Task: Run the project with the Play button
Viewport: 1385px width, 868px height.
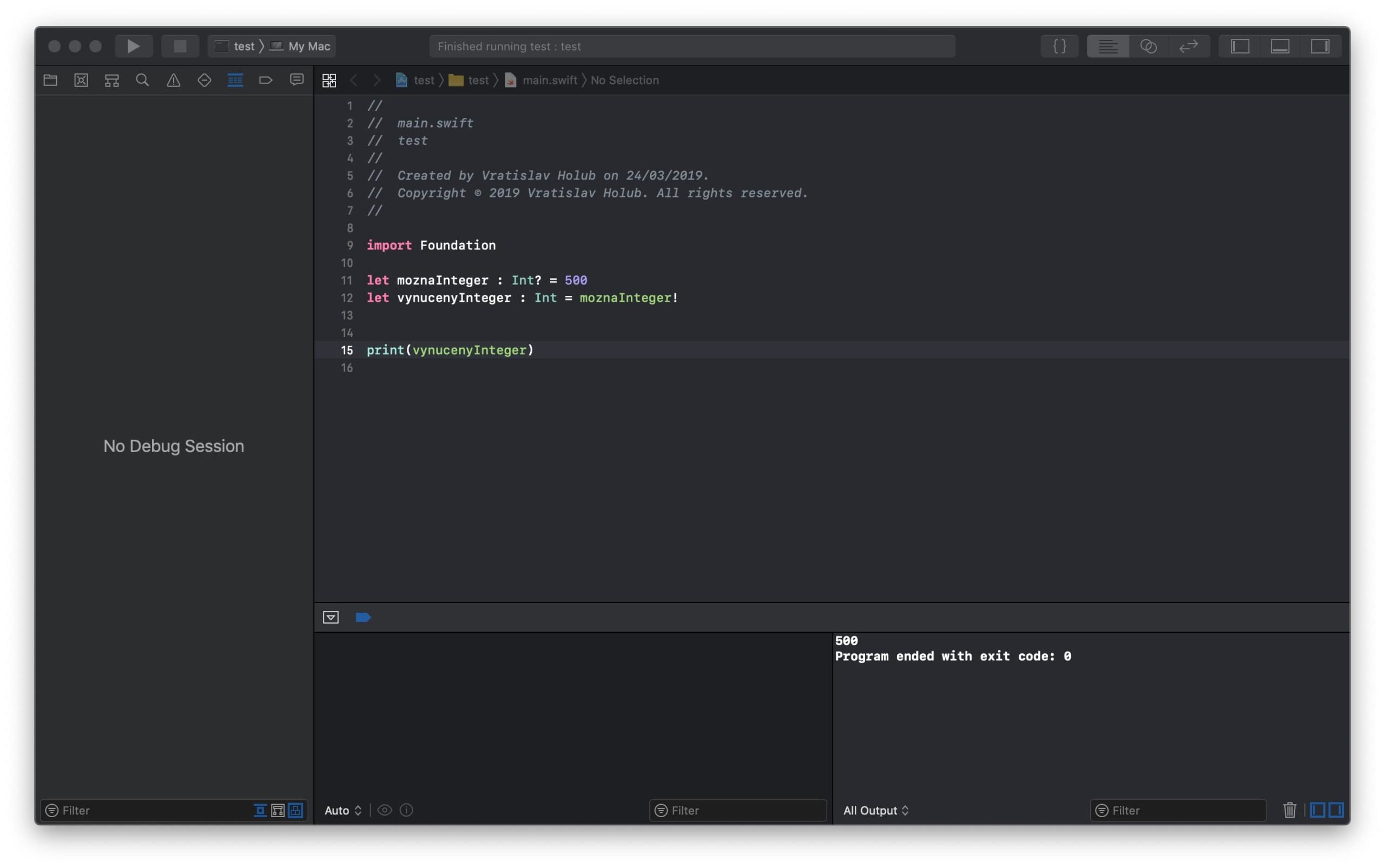Action: click(x=133, y=46)
